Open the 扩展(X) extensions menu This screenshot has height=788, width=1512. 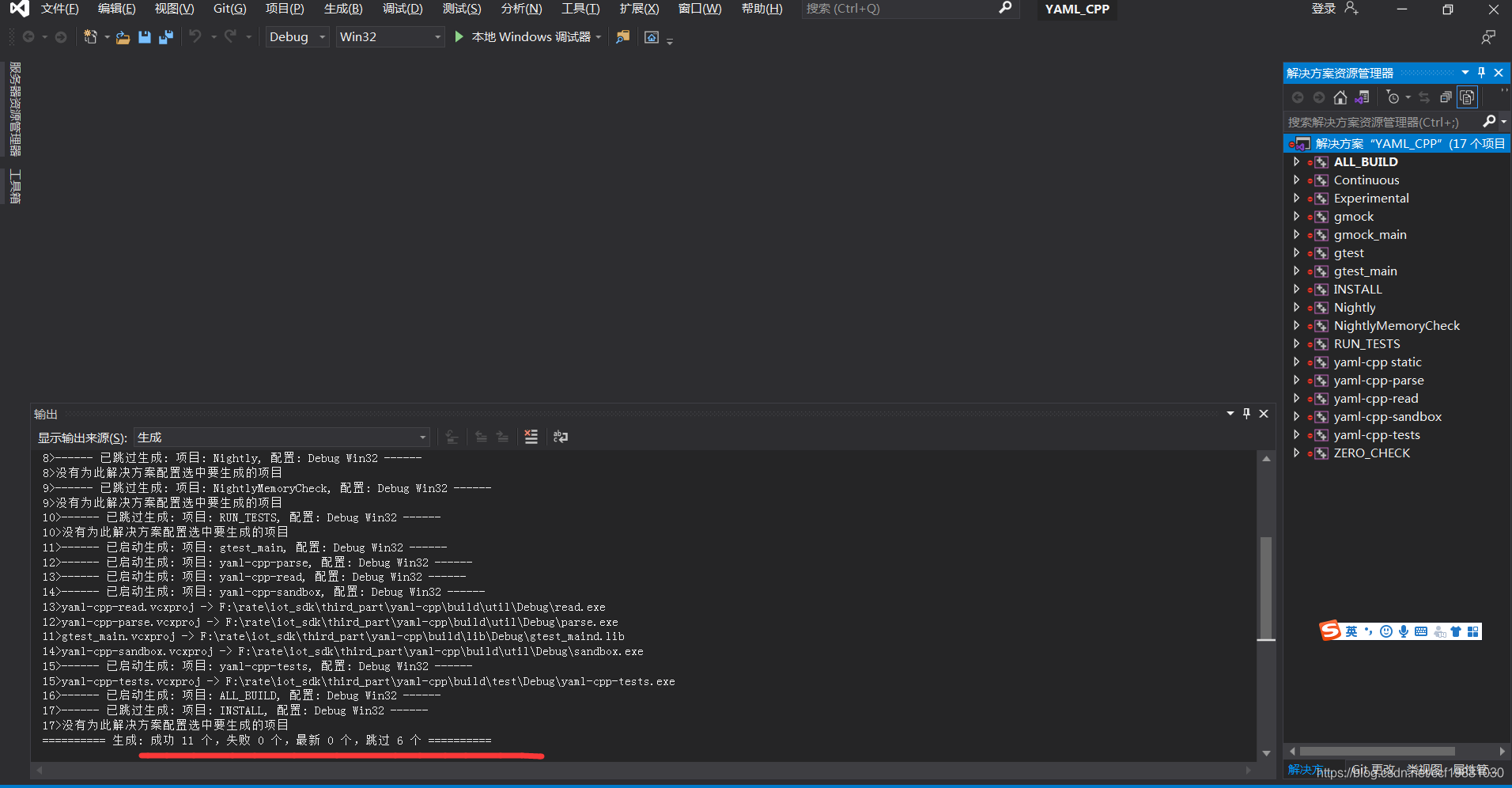pyautogui.click(x=639, y=9)
